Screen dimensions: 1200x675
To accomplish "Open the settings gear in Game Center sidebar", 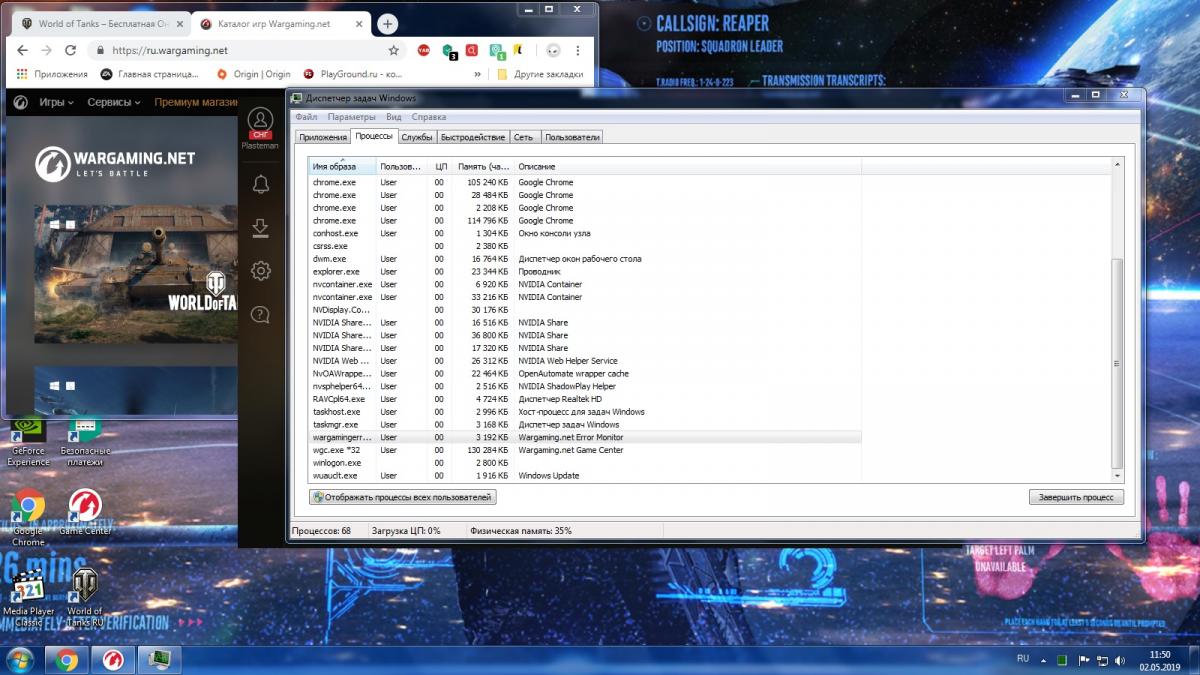I will point(260,271).
